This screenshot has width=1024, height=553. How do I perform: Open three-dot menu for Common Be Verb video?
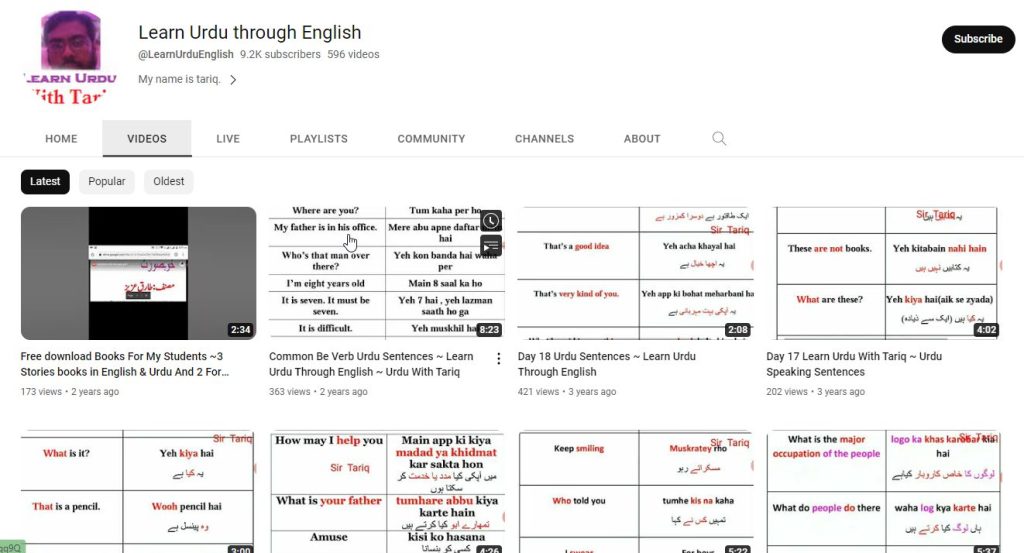point(498,358)
